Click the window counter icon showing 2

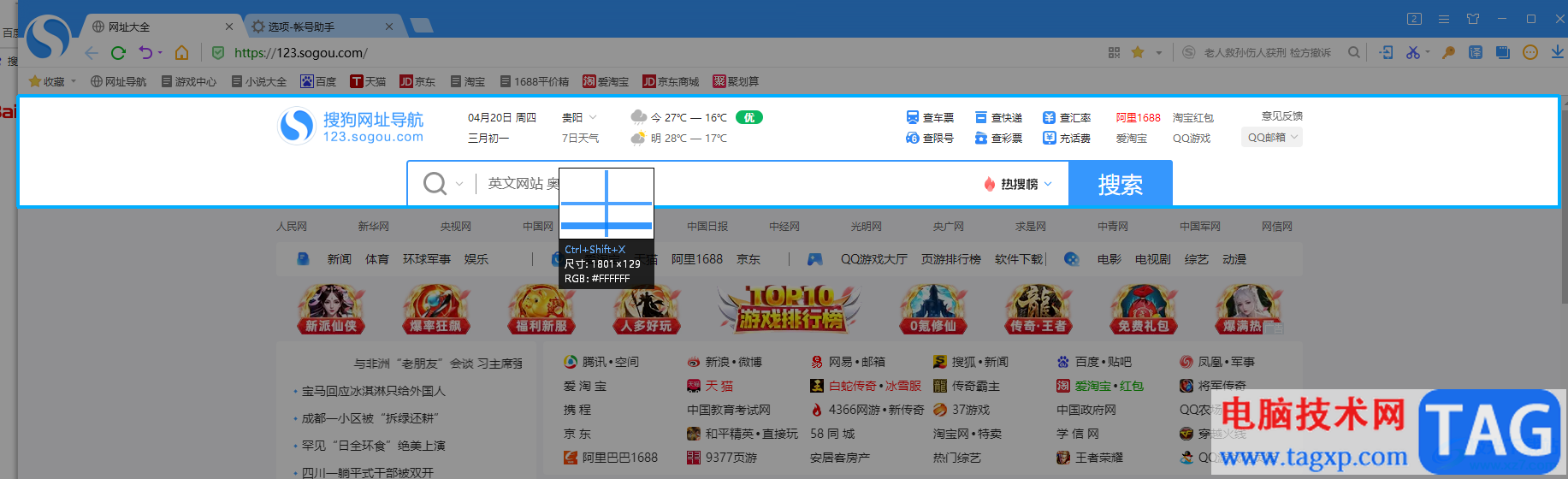[x=1414, y=19]
